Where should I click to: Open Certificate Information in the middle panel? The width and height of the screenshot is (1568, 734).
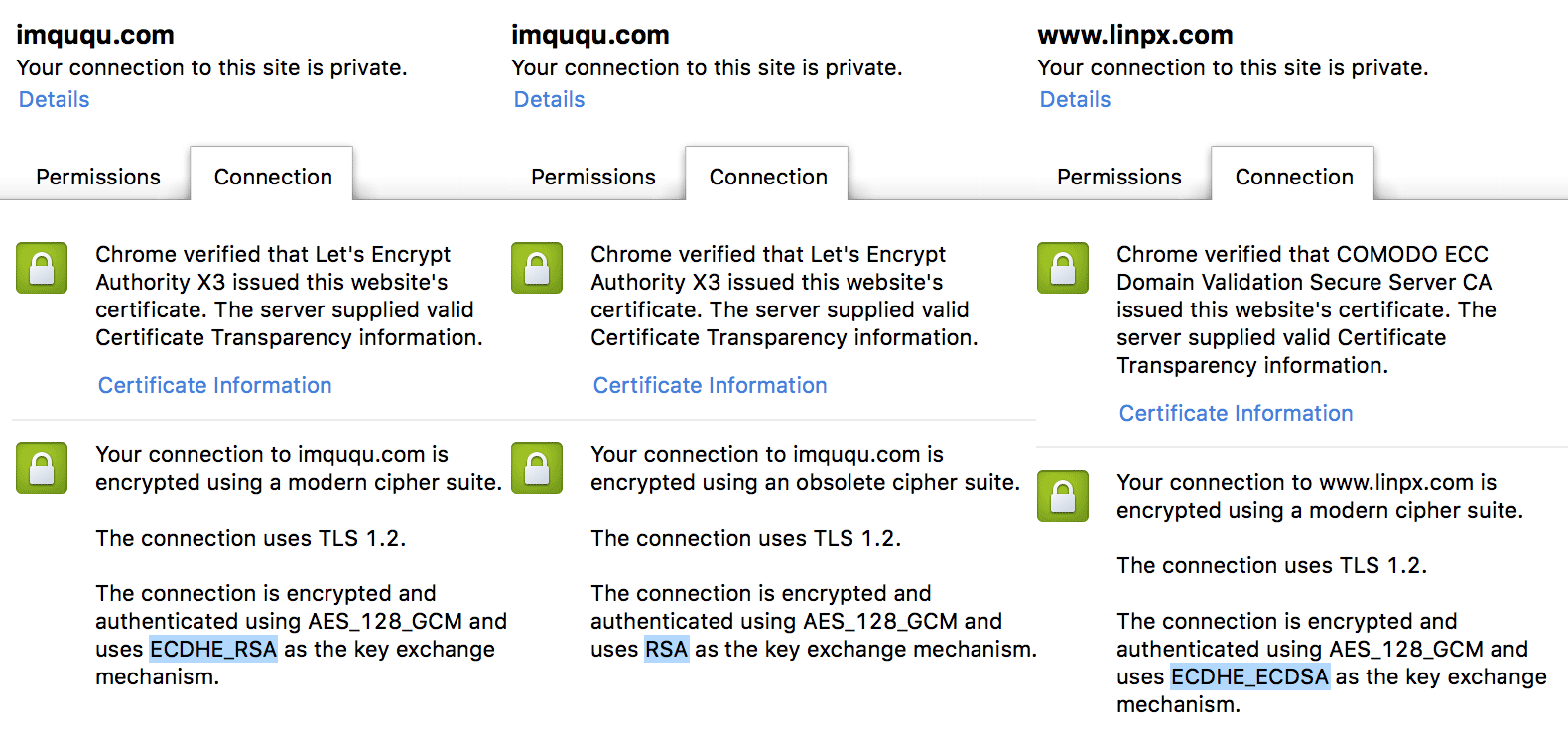point(711,385)
